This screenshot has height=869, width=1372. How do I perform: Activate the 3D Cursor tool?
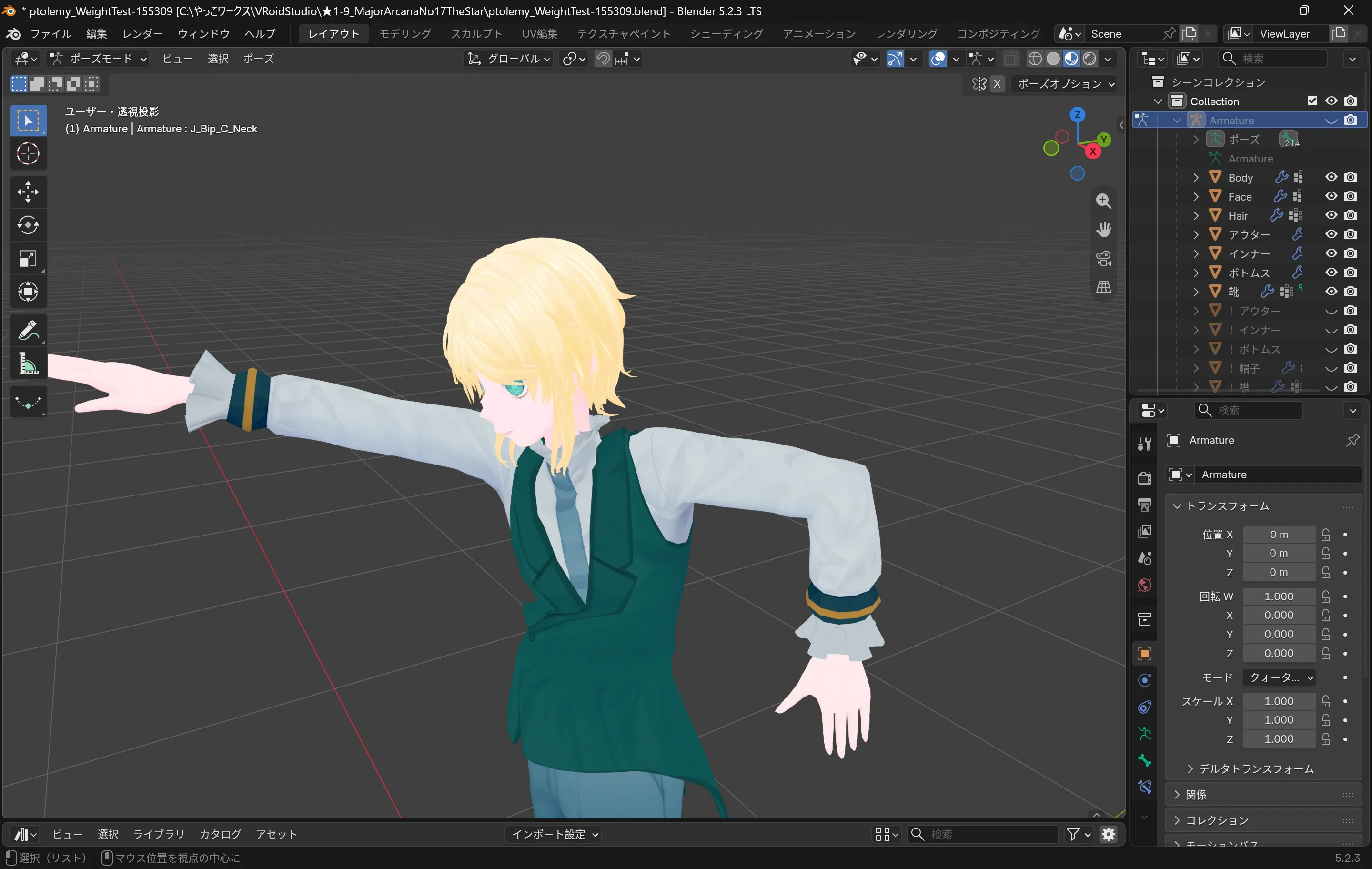28,153
